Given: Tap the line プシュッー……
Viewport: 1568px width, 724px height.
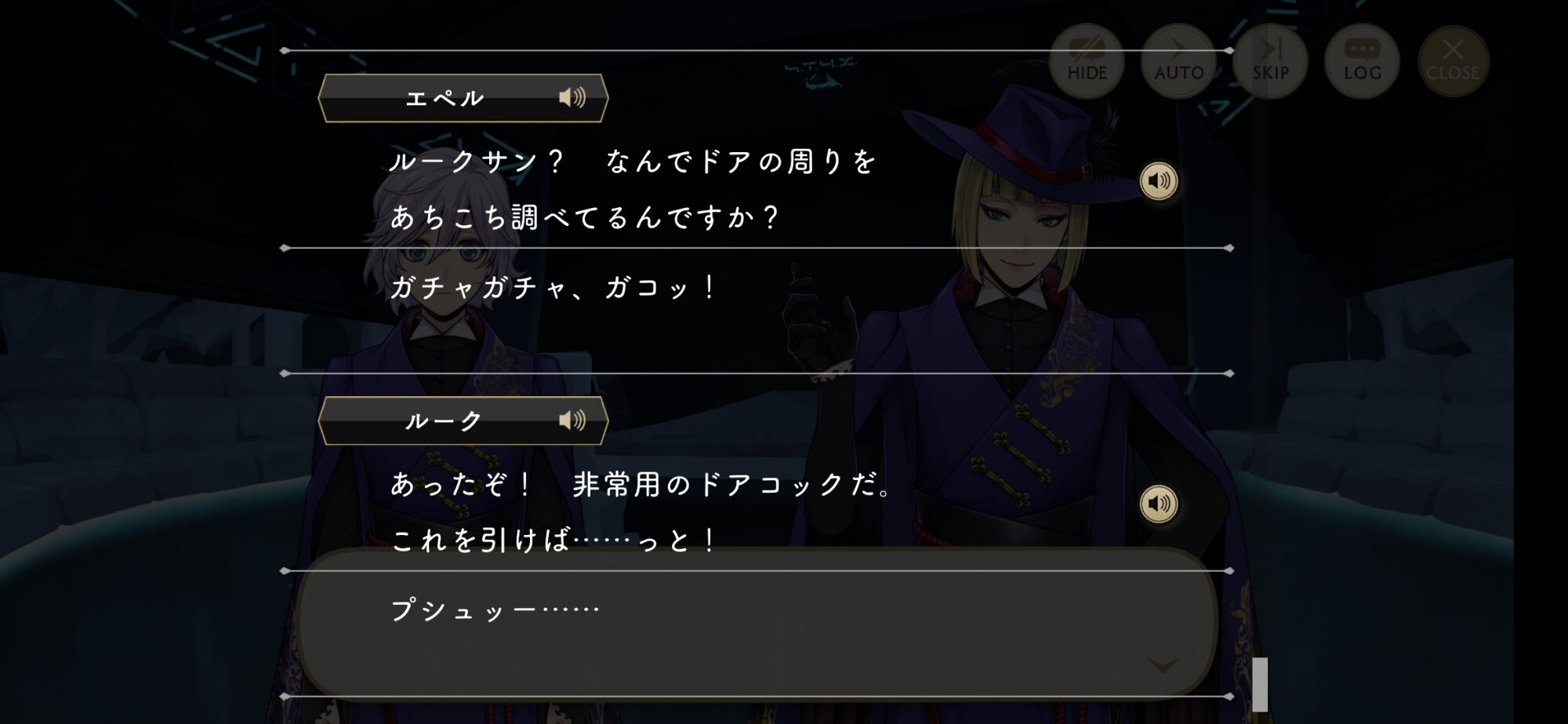Looking at the screenshot, I should click(x=495, y=610).
